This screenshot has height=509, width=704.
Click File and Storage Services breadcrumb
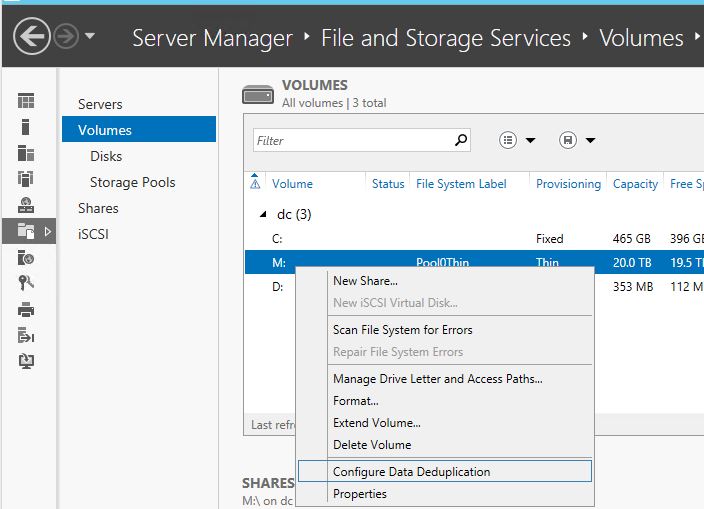tap(445, 38)
